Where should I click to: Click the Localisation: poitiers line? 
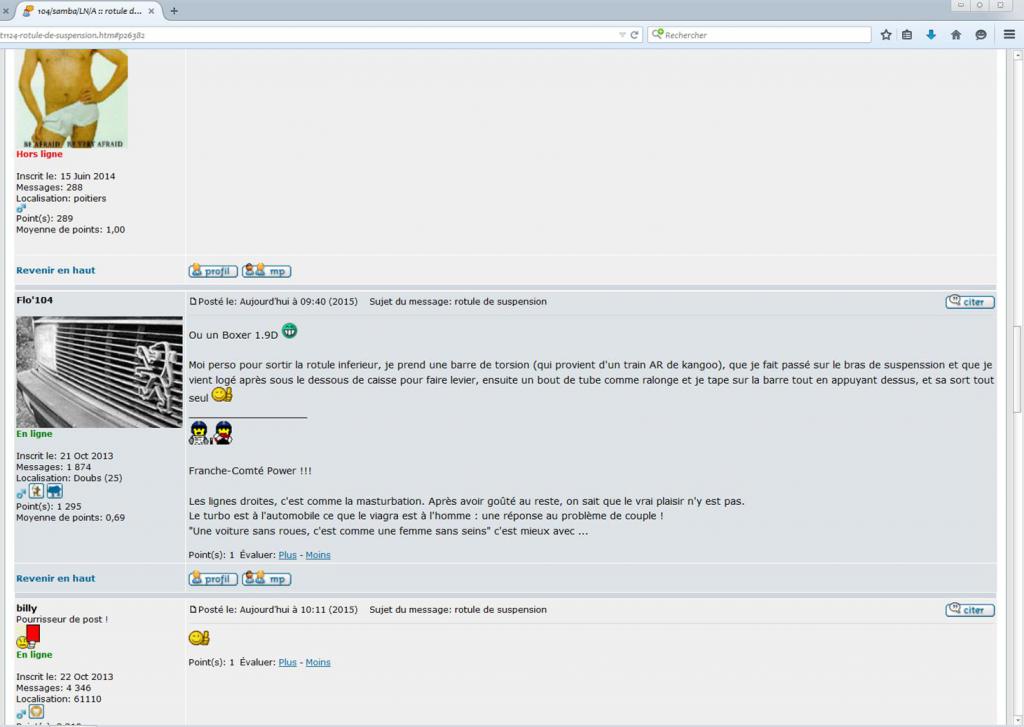[x=61, y=199]
